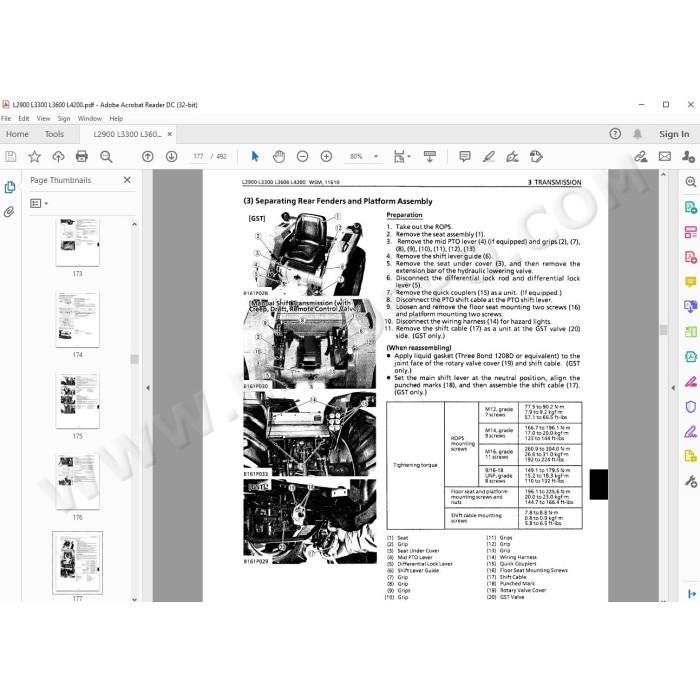
Task: Click the Save file icon
Action: click(11, 156)
